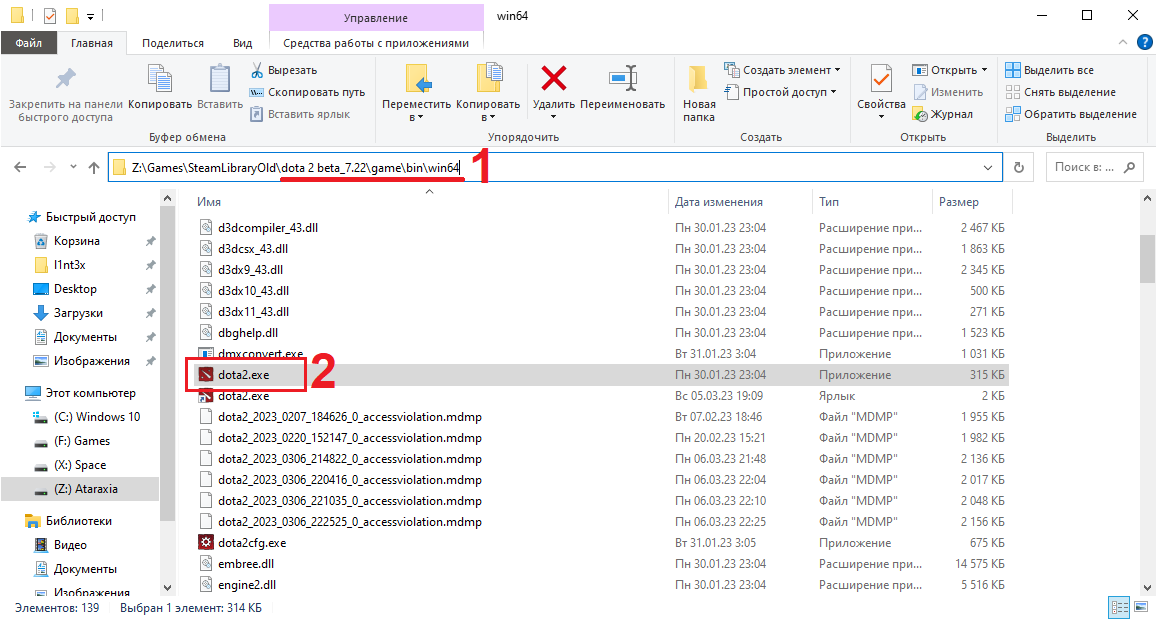
Task: Click the Pin to Quick Access icon
Action: 66,80
